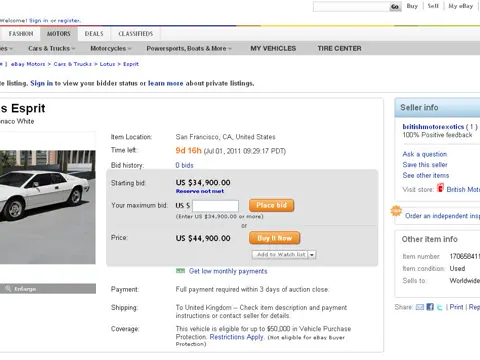Click Cars & Trucks breadcrumb link
This screenshot has width=480, height=360.
click(73, 64)
